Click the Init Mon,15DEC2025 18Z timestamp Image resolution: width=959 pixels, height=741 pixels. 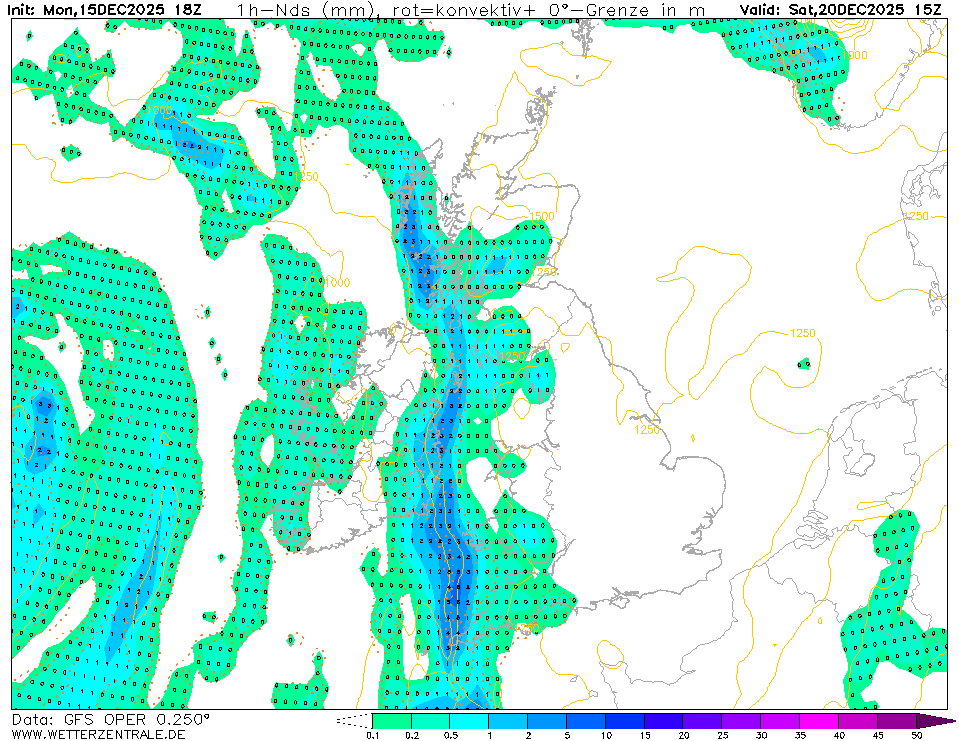pyautogui.click(x=103, y=10)
